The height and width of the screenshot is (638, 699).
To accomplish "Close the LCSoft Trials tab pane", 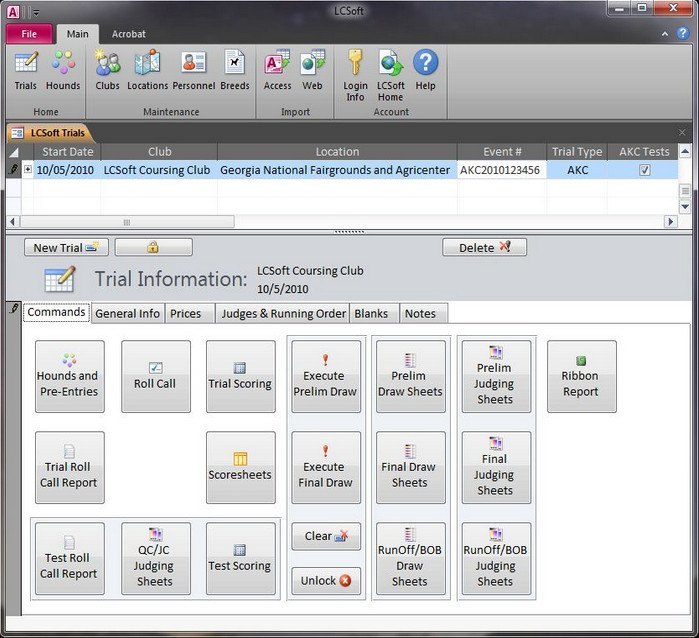I will coord(682,132).
